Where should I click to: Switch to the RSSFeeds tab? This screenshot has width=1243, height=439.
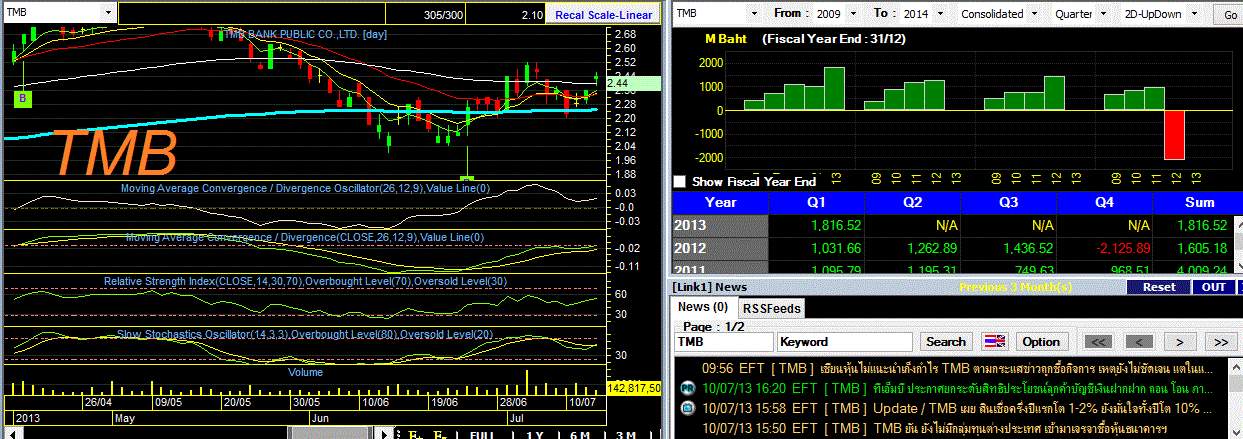click(773, 308)
